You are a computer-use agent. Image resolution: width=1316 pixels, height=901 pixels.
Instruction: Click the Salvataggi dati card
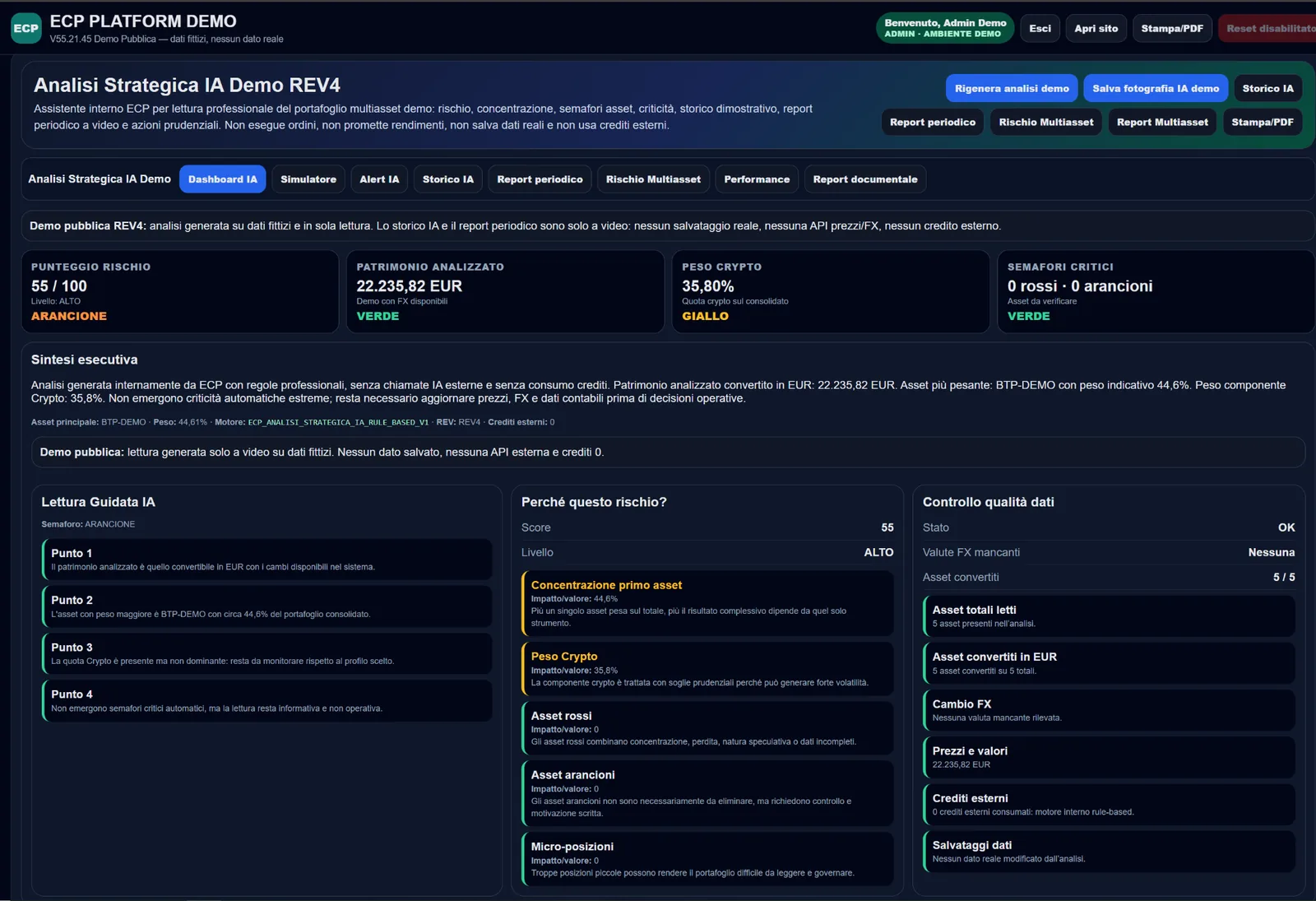click(x=1109, y=851)
